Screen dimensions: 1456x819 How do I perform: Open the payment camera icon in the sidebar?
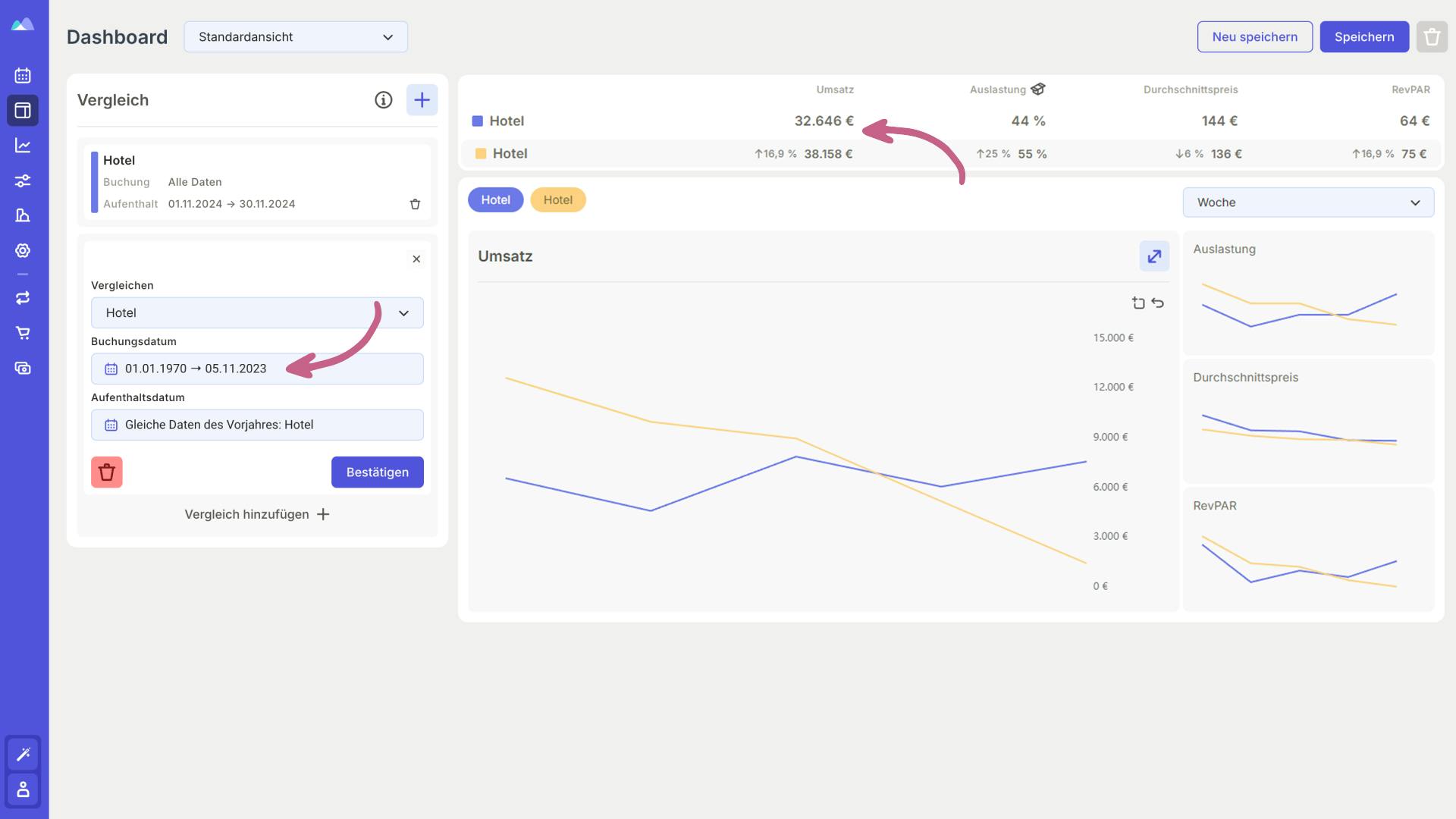click(23, 368)
